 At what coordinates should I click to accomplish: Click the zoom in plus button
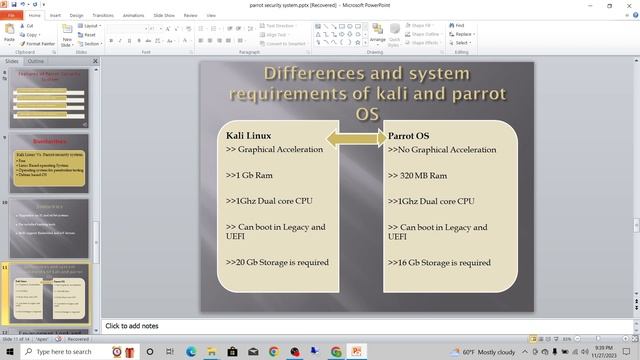pyautogui.click(x=625, y=339)
